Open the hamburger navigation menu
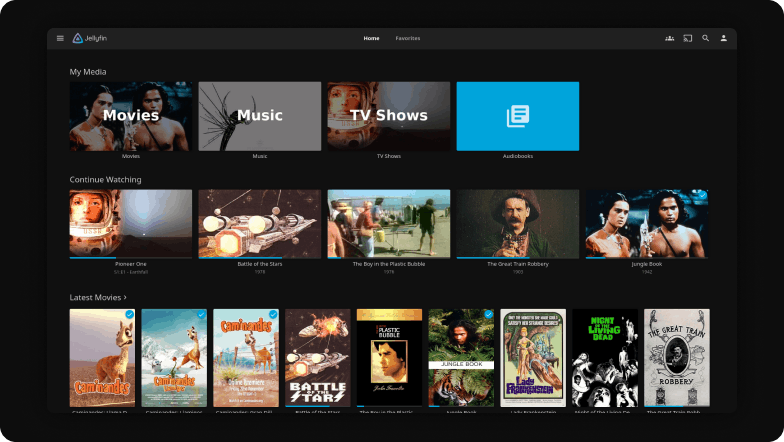The height and width of the screenshot is (442, 784). click(60, 38)
